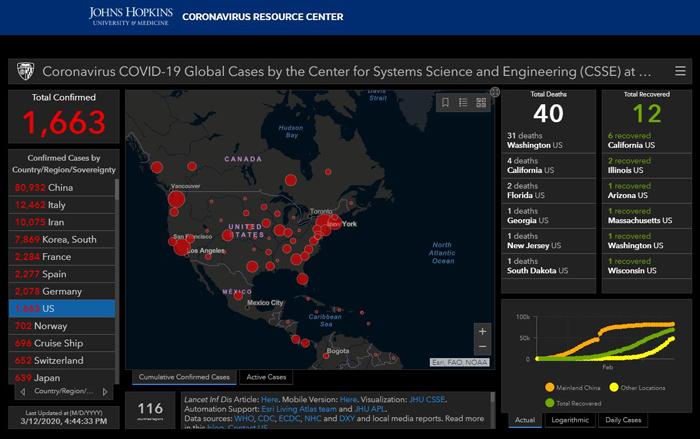Zoom out on the map
Image resolution: width=700 pixels, height=439 pixels.
483,347
